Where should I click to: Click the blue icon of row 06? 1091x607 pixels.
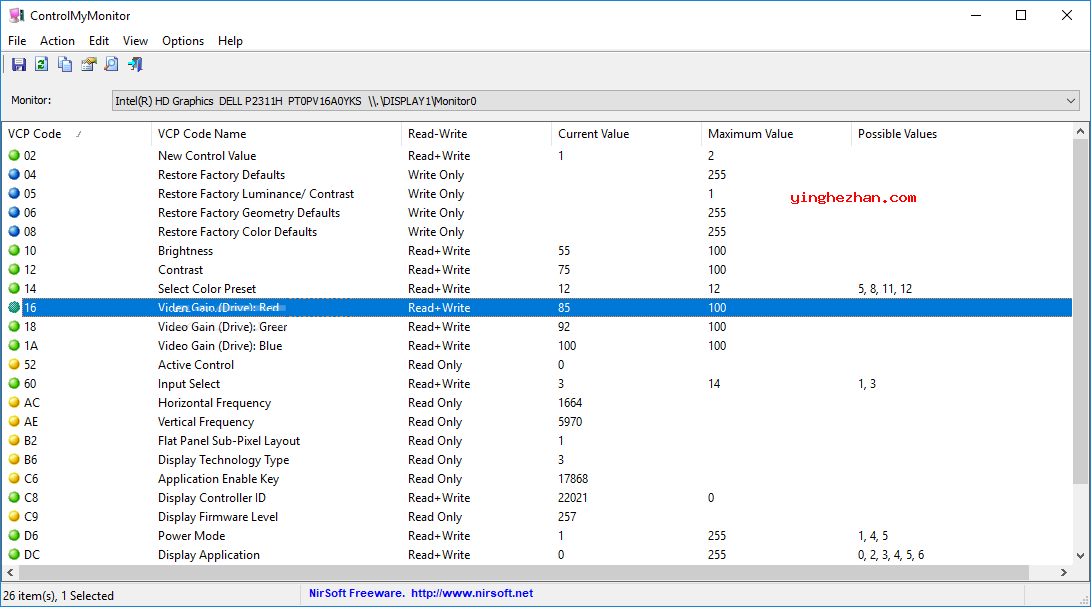pos(14,212)
